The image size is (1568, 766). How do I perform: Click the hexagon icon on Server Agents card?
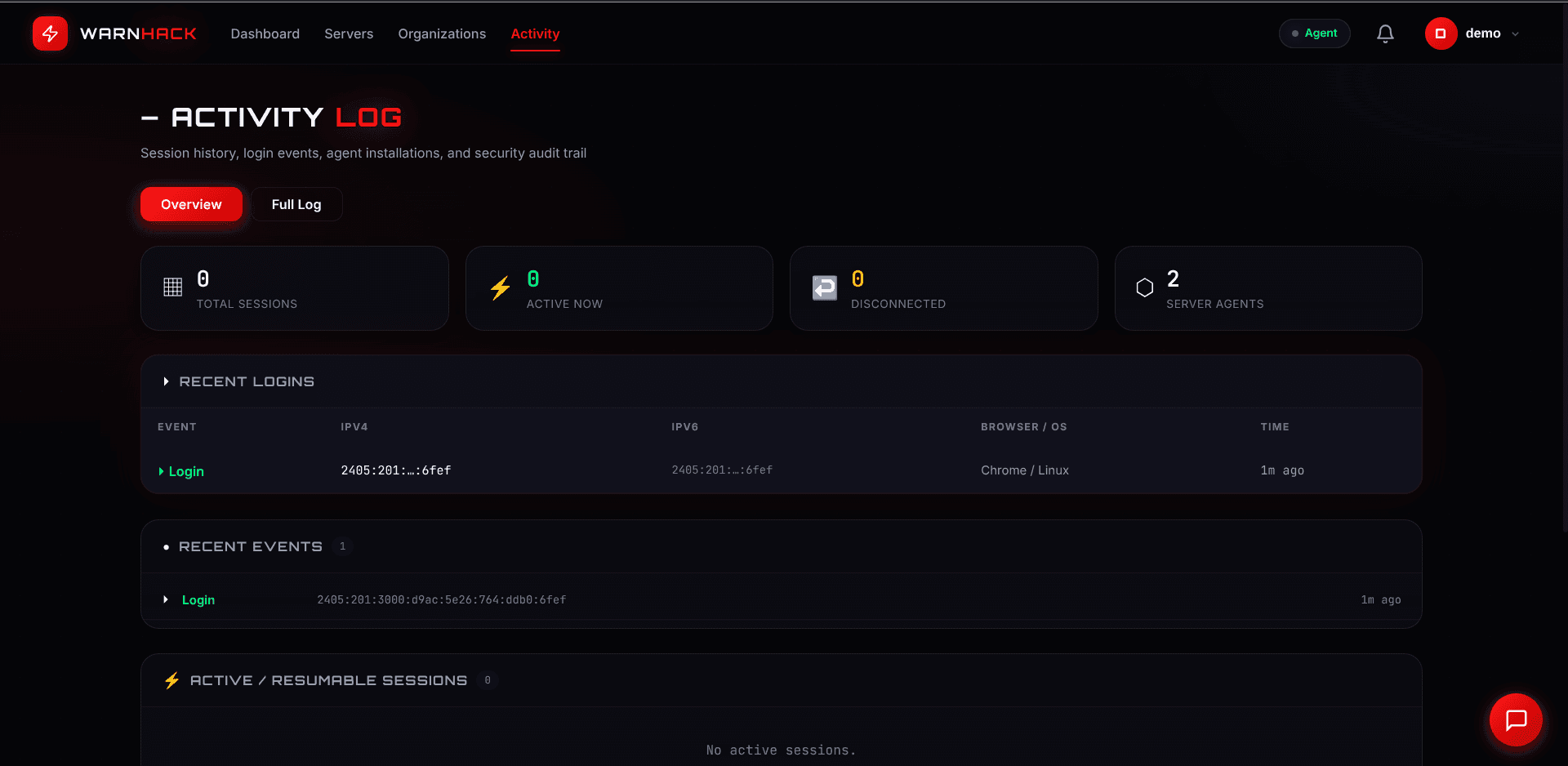[x=1145, y=287]
